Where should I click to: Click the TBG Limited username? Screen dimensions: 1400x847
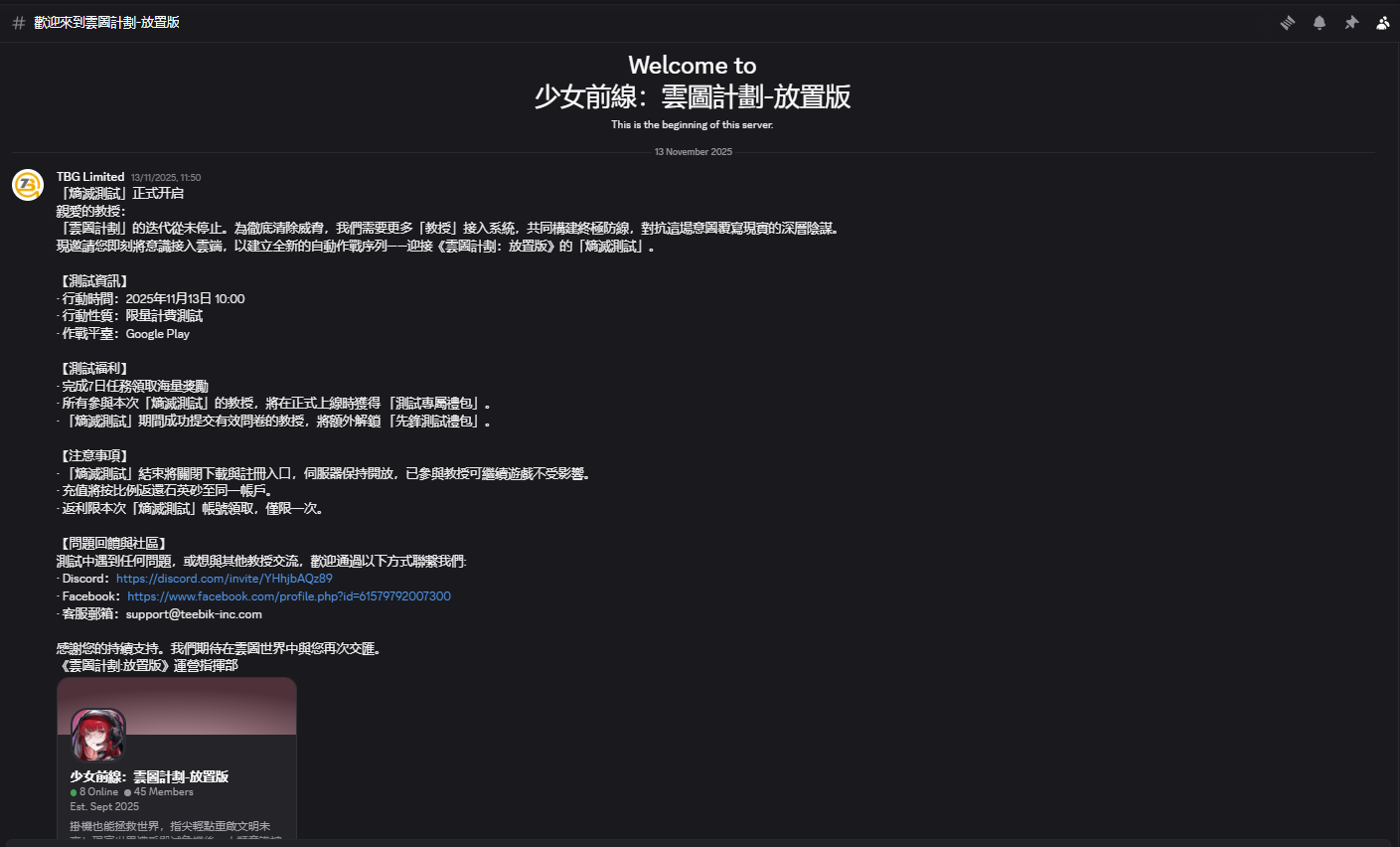point(90,177)
